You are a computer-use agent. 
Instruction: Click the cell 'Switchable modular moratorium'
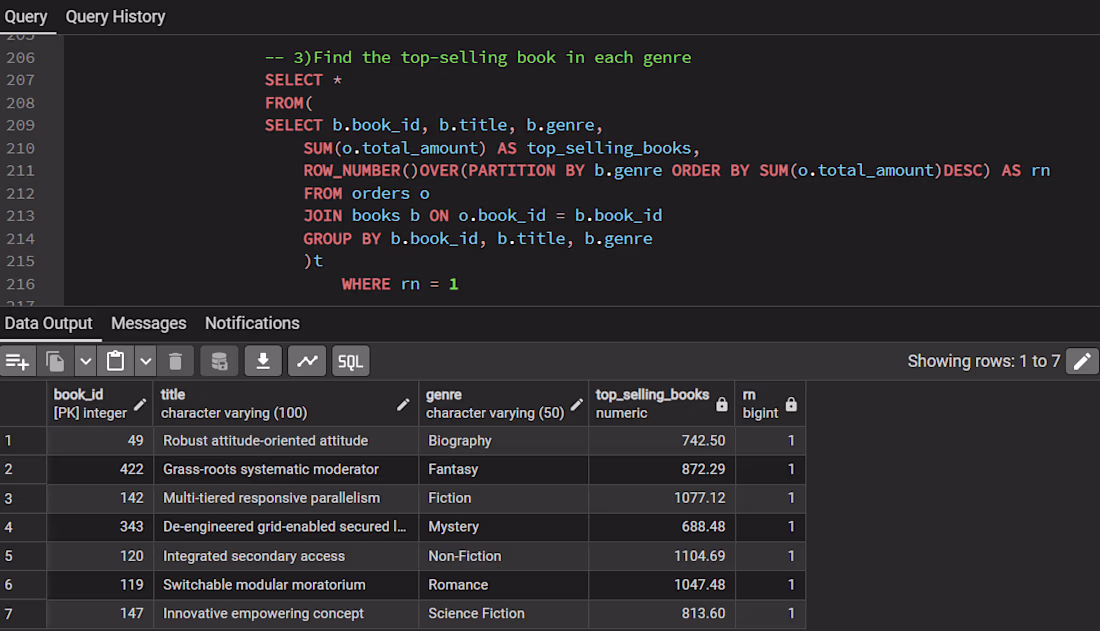(x=286, y=585)
